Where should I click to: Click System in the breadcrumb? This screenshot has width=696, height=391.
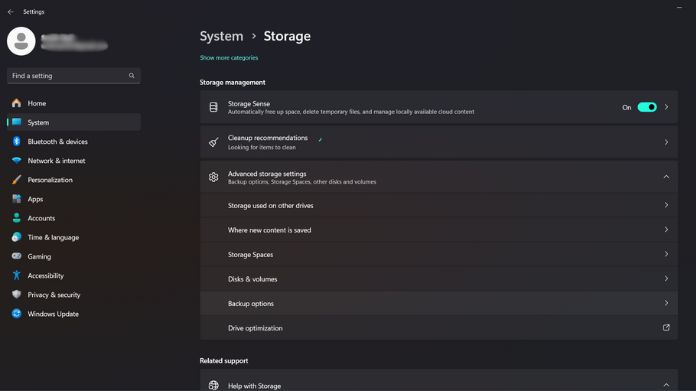pos(221,36)
